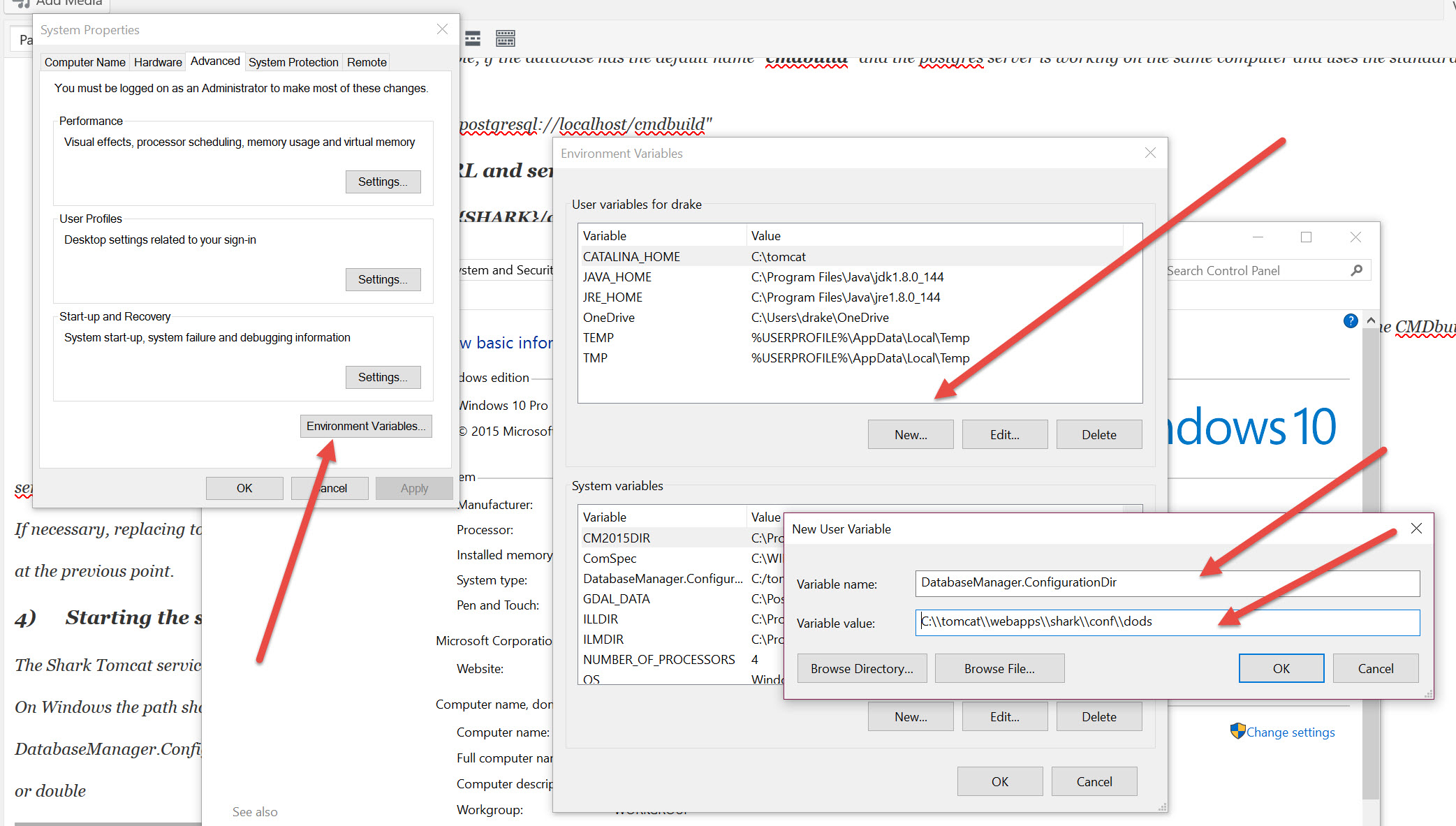
Task: Click the keyboard toolbar toggle icon
Action: 505,38
